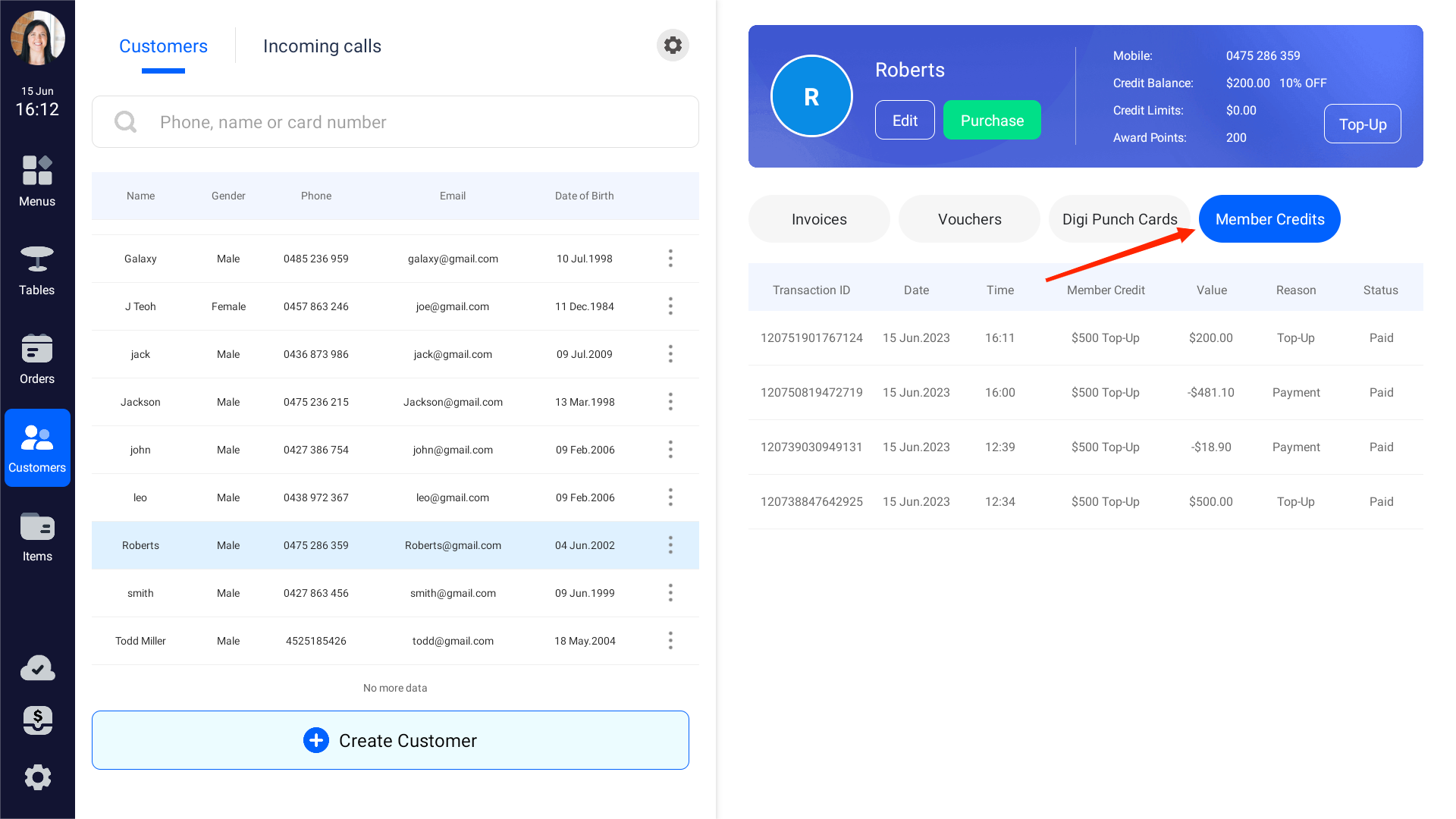
Task: Open more options for Roberts row
Action: point(670,545)
